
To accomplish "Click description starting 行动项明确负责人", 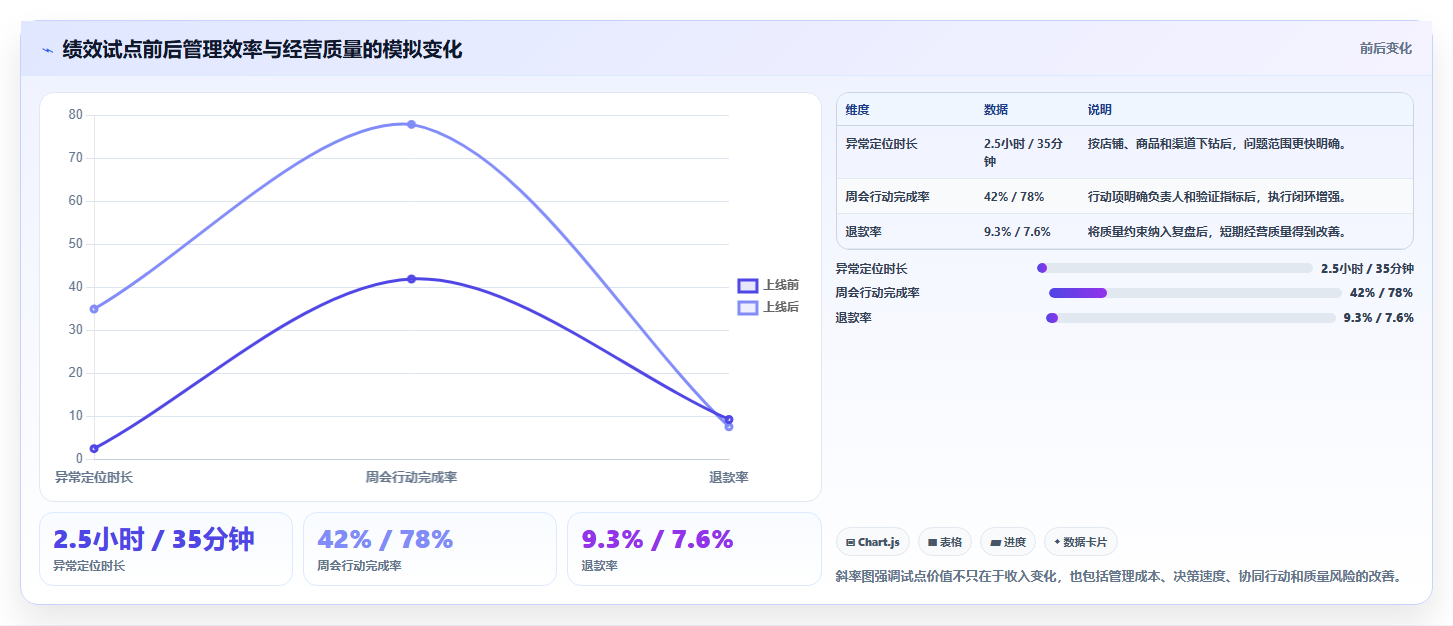I will [x=1217, y=197].
